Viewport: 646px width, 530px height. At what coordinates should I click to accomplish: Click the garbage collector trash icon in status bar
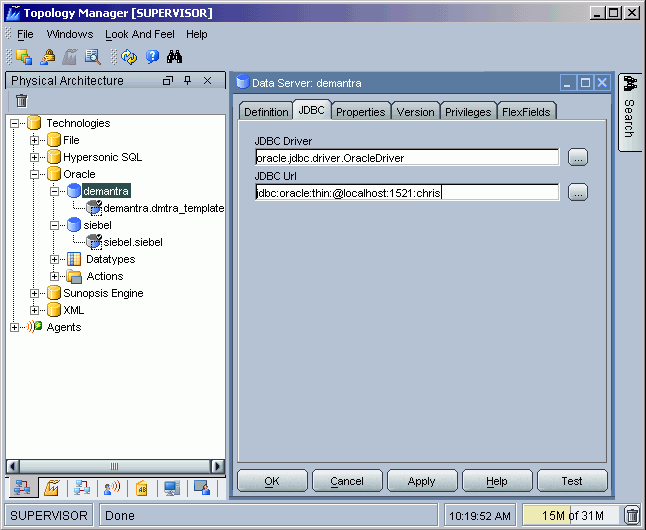(x=632, y=515)
